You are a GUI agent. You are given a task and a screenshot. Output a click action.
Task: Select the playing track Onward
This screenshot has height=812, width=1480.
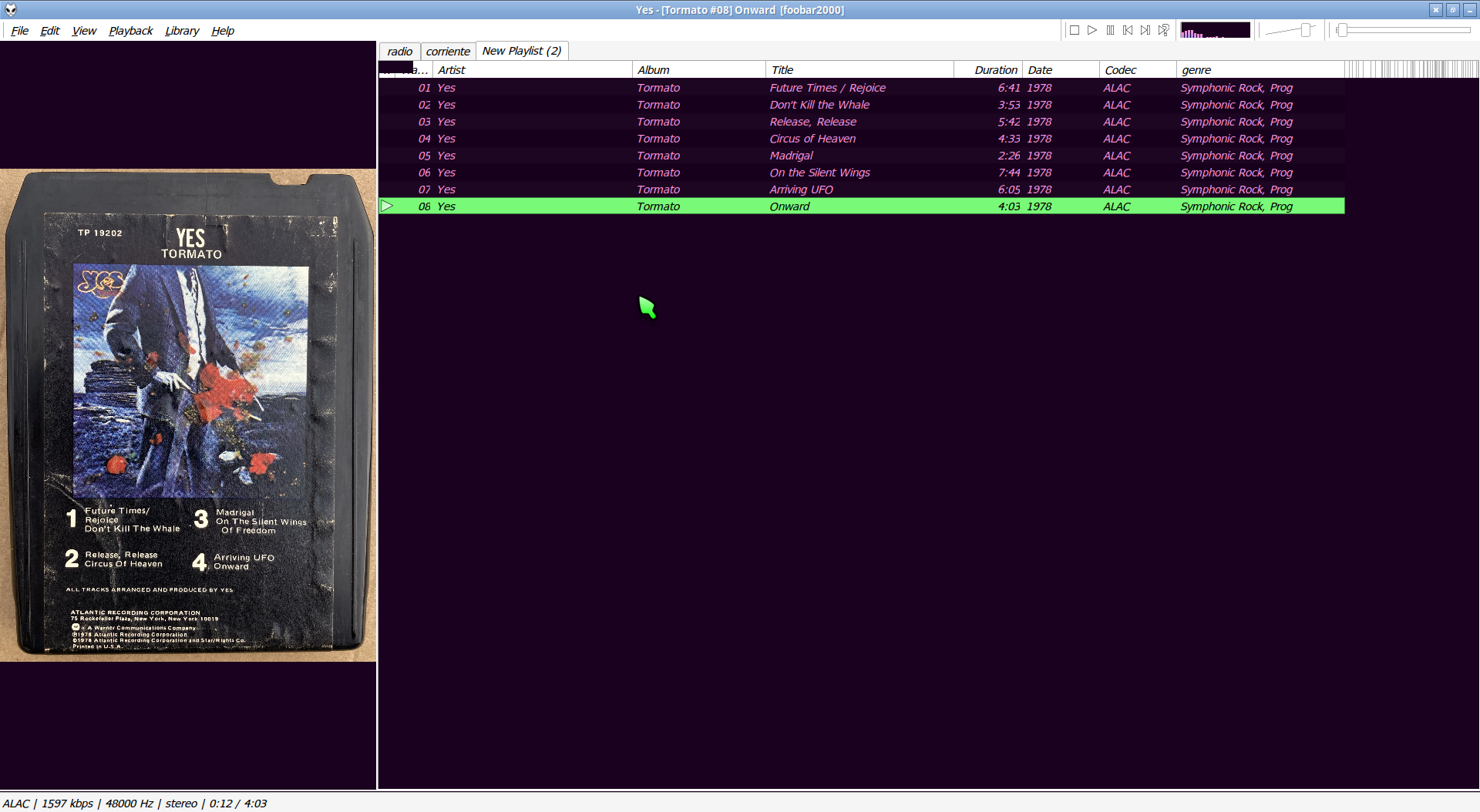862,206
